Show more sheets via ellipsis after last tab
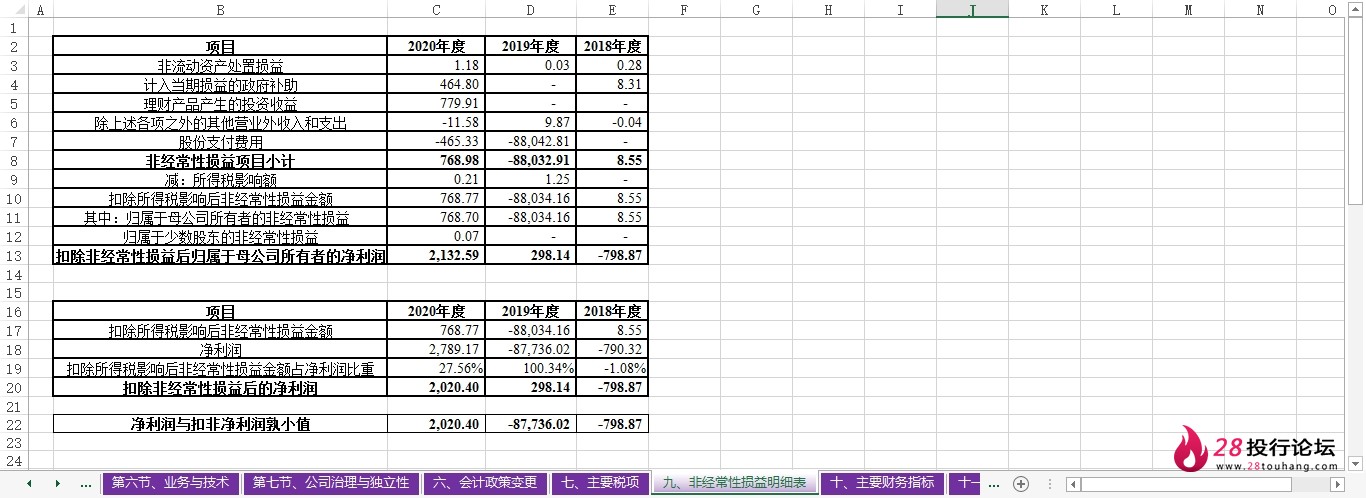The image size is (1366, 498). (996, 483)
